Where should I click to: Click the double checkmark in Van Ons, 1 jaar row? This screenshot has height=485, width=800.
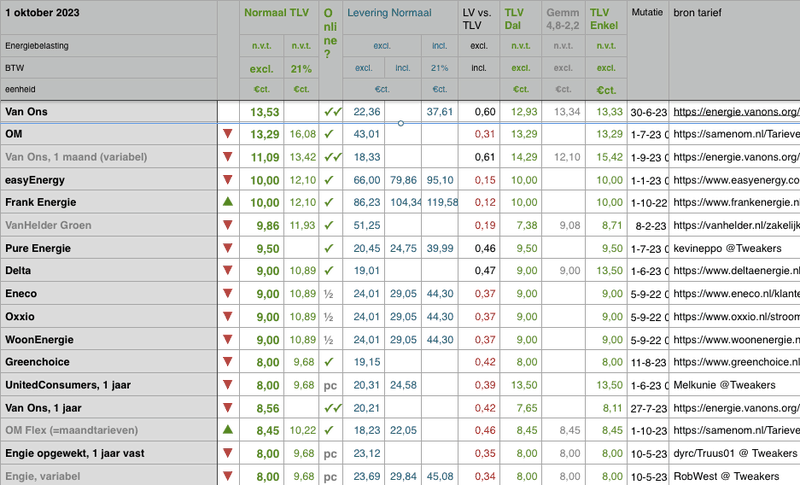point(333,408)
